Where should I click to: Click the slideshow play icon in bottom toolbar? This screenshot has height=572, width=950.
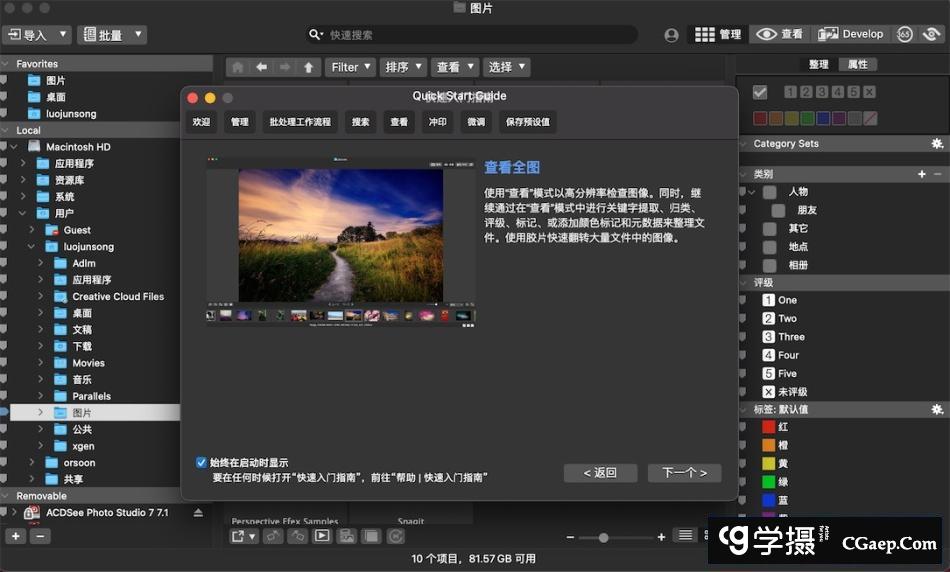(322, 536)
